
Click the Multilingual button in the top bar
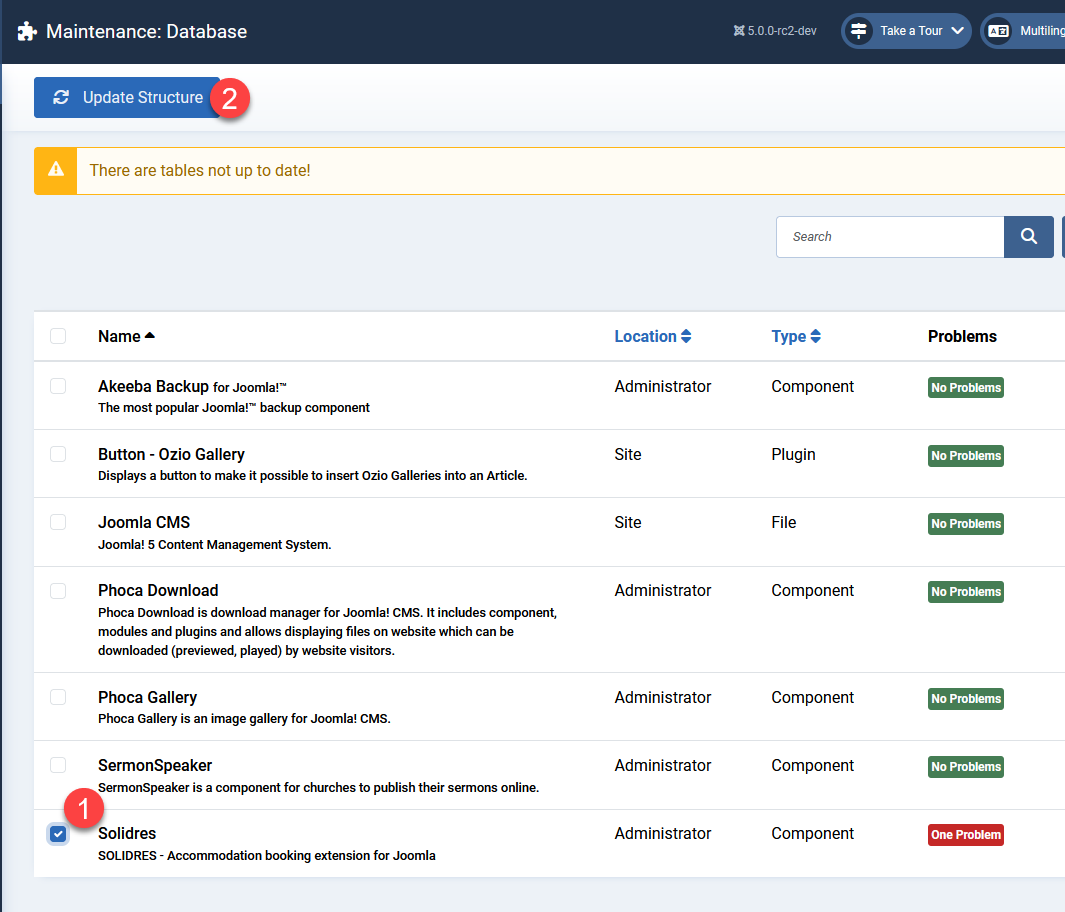pyautogui.click(x=1030, y=31)
